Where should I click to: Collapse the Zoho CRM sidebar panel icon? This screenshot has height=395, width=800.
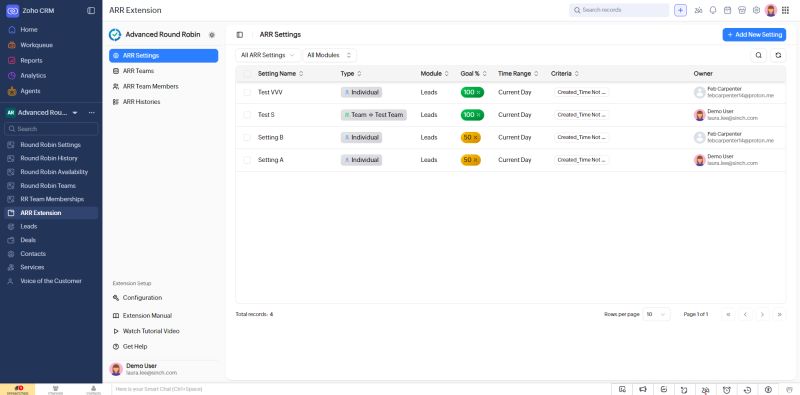pyautogui.click(x=91, y=10)
